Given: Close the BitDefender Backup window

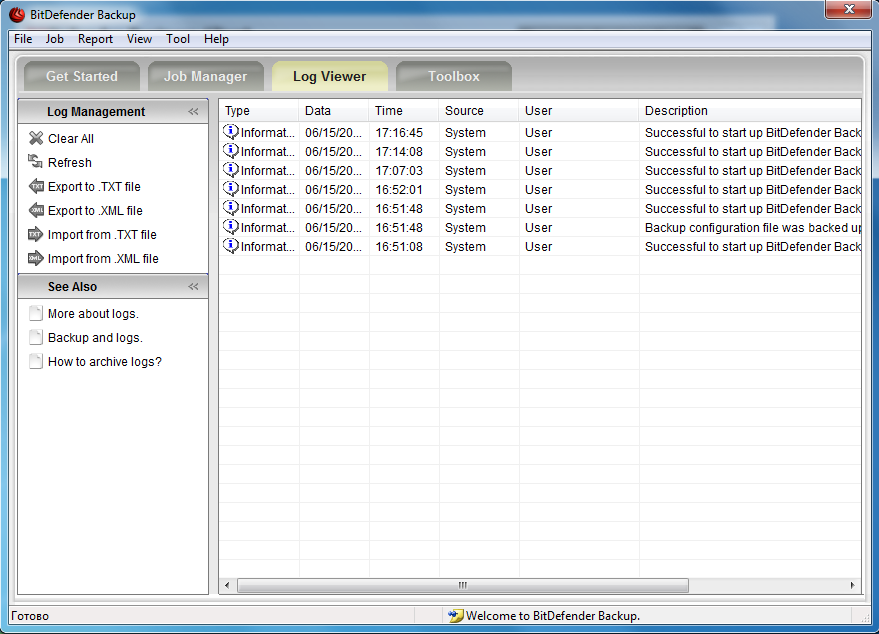Looking at the screenshot, I should click(x=849, y=9).
